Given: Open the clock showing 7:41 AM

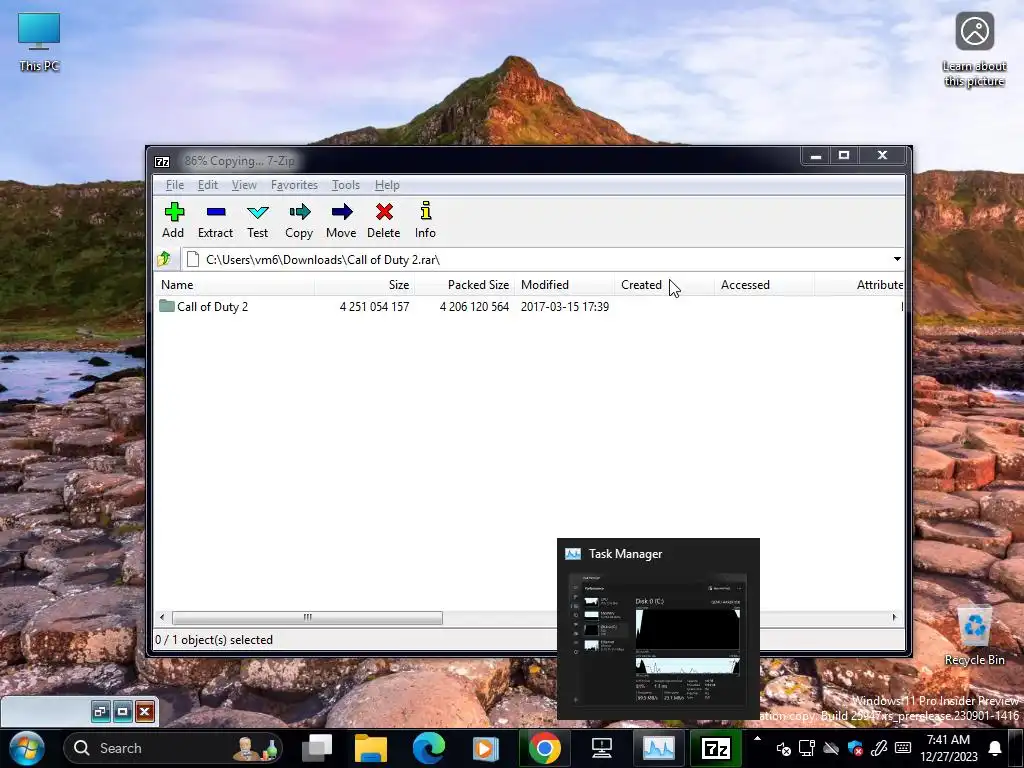Looking at the screenshot, I should (x=948, y=748).
